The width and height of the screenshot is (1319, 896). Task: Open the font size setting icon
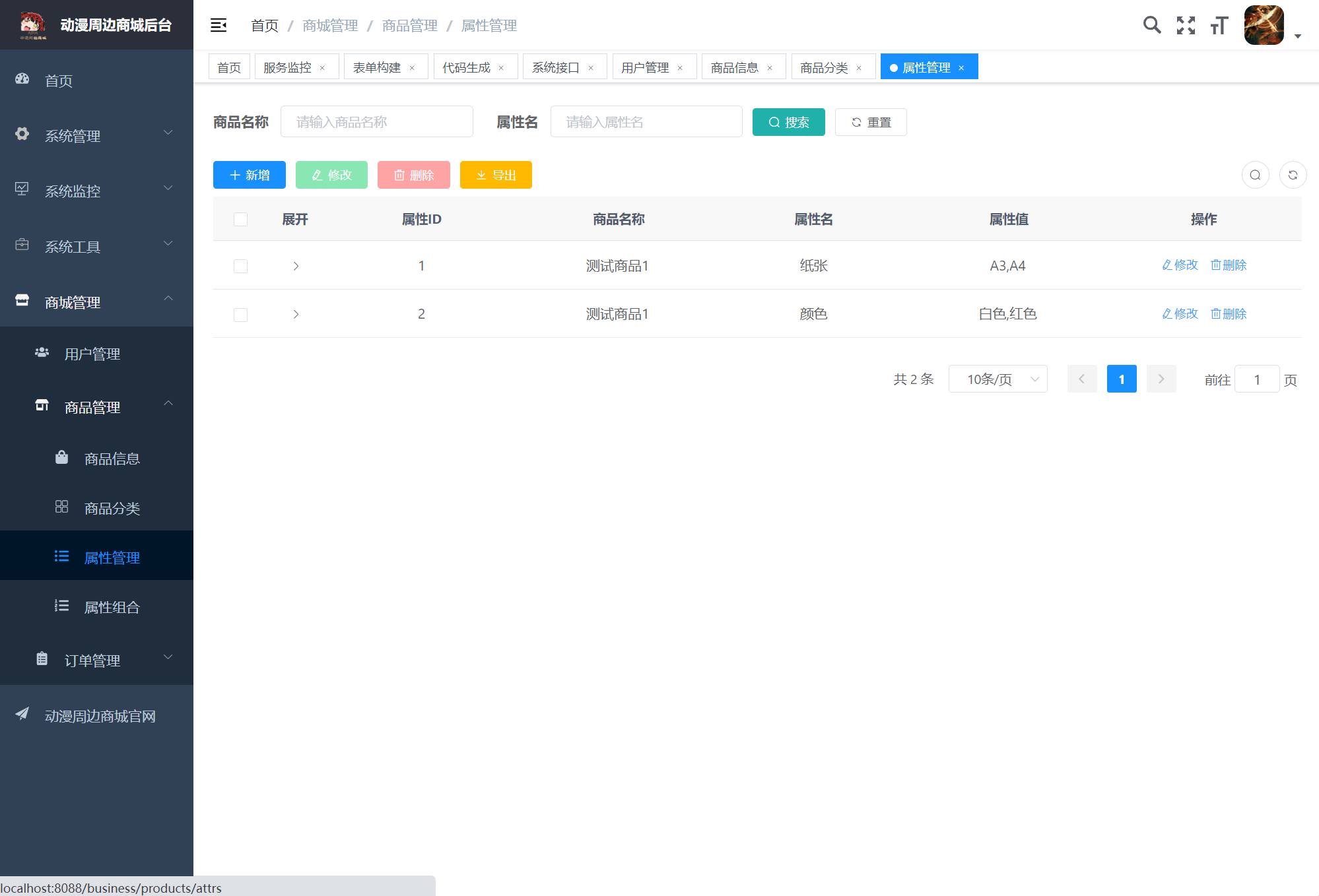point(1219,25)
